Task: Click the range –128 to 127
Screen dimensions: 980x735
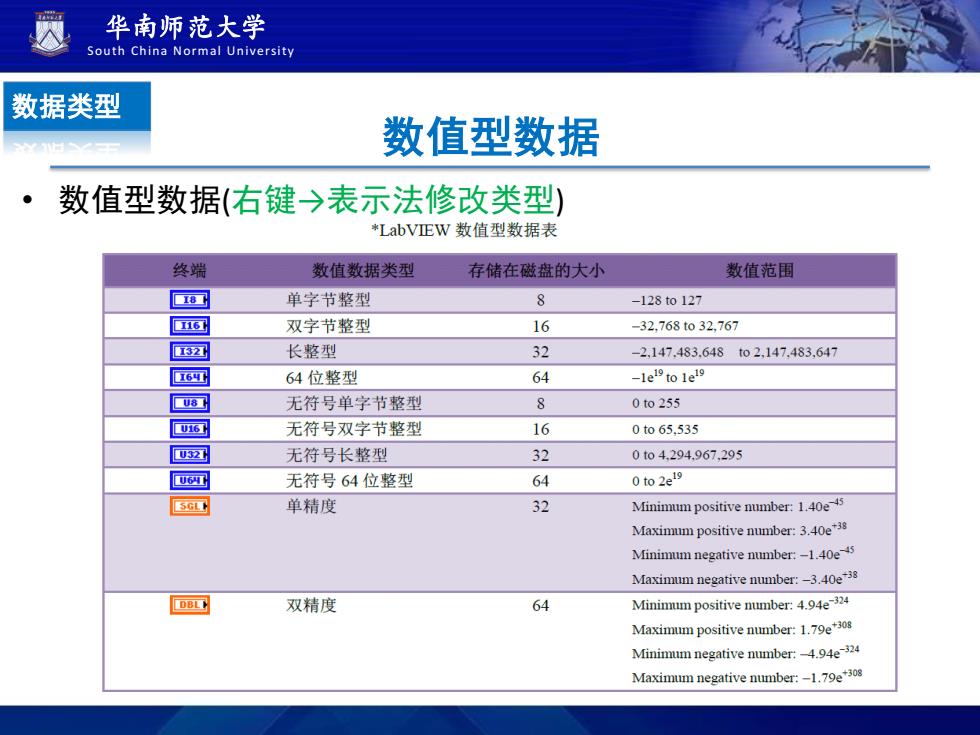Action: (x=667, y=301)
